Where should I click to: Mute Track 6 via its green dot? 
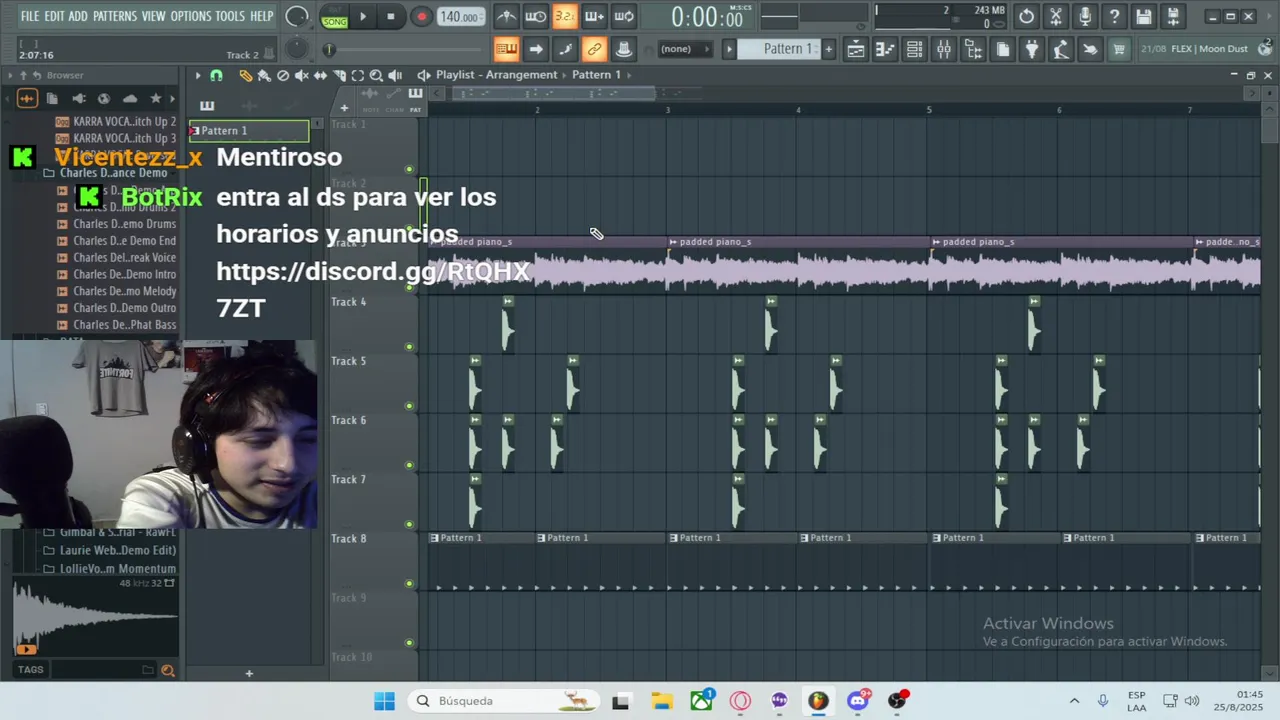409,465
